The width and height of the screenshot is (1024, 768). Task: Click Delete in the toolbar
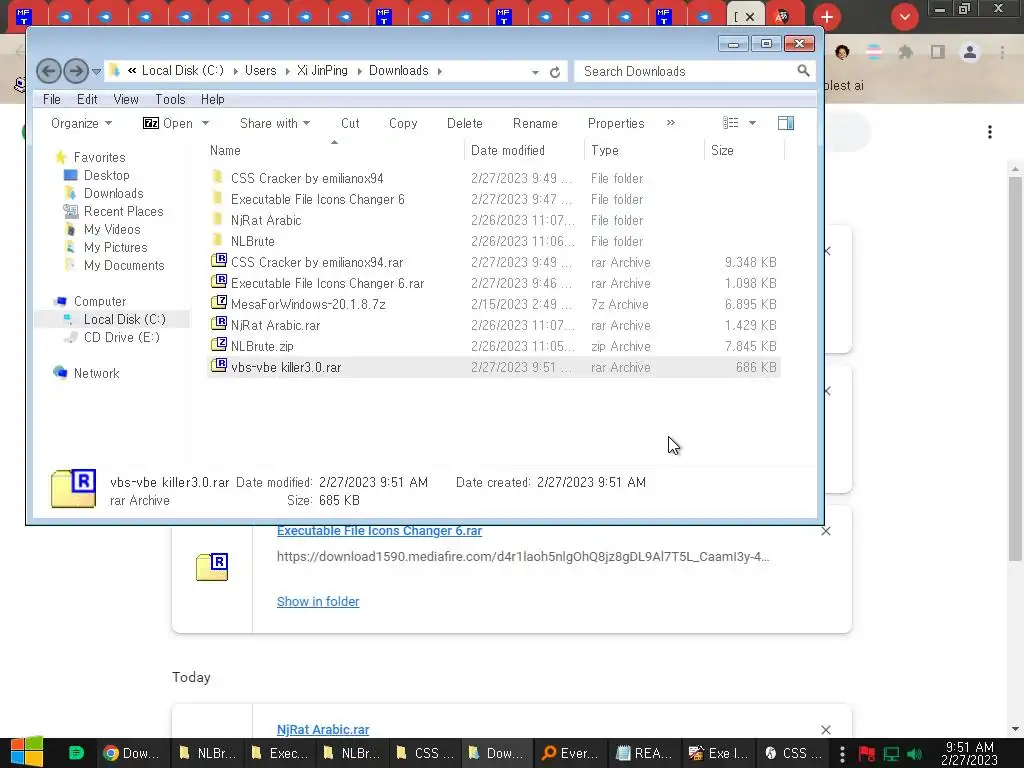[464, 123]
